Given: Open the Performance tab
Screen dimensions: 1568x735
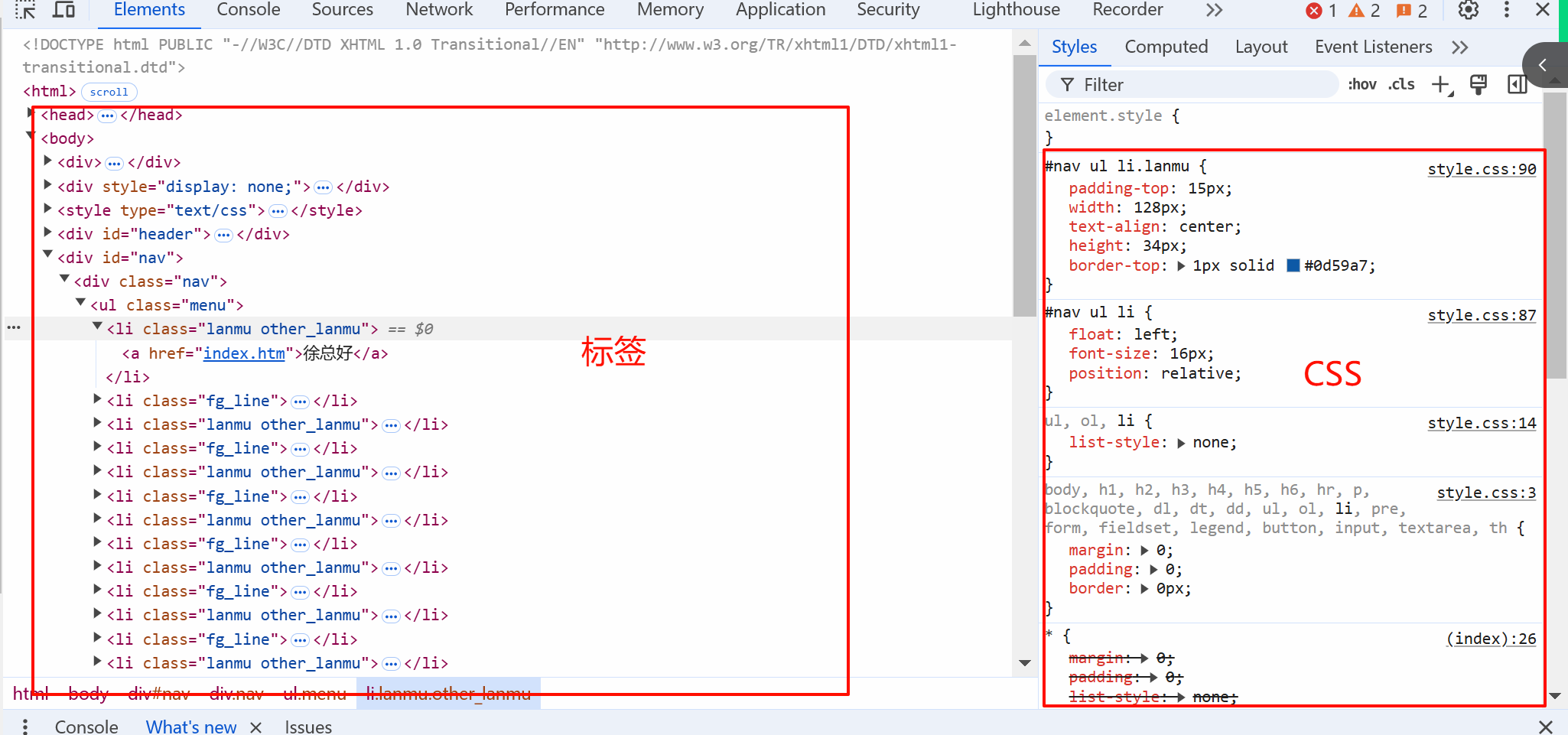Looking at the screenshot, I should pos(555,9).
